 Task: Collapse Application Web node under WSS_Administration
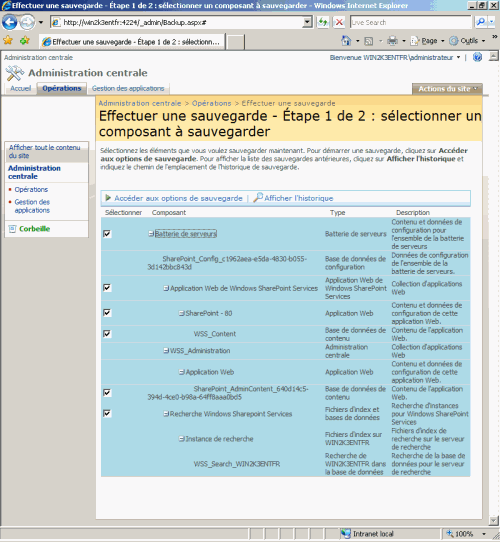(x=182, y=372)
